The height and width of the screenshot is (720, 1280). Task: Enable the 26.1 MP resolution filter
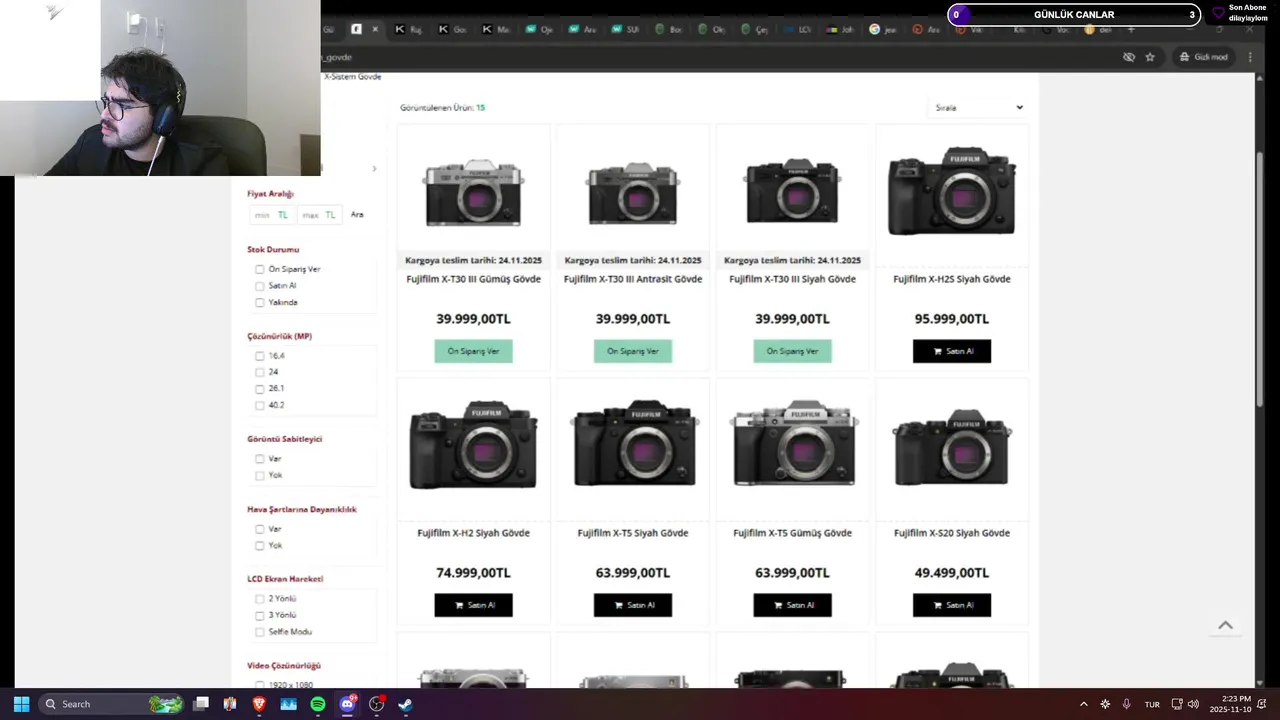(260, 388)
